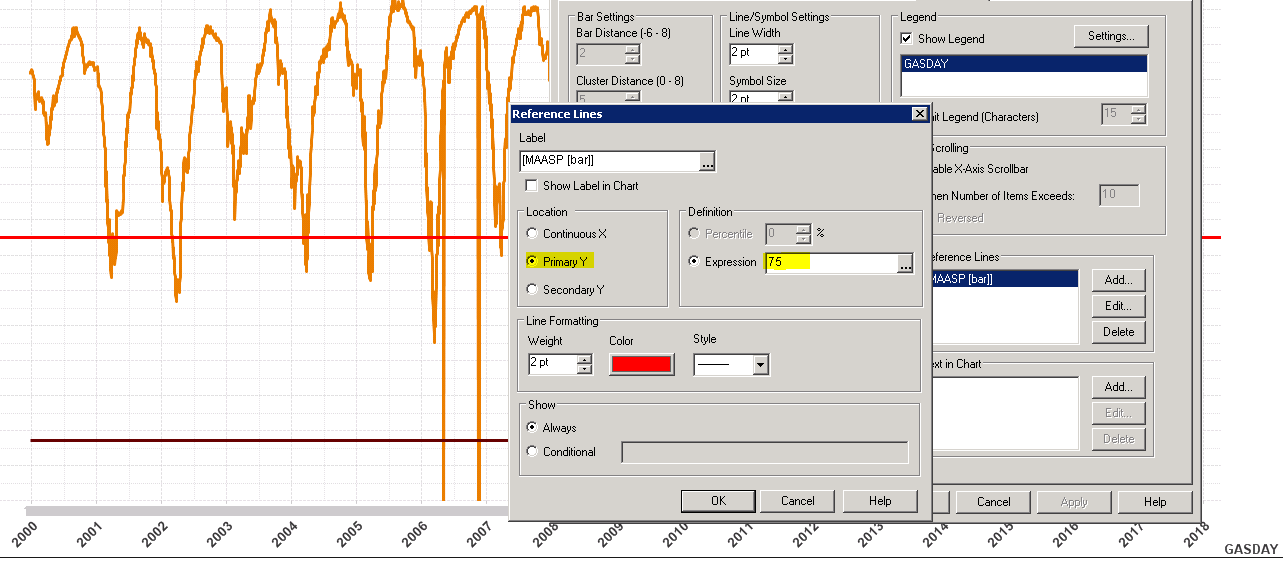Add a new reference line
This screenshot has height=563, width=1283.
1118,280
